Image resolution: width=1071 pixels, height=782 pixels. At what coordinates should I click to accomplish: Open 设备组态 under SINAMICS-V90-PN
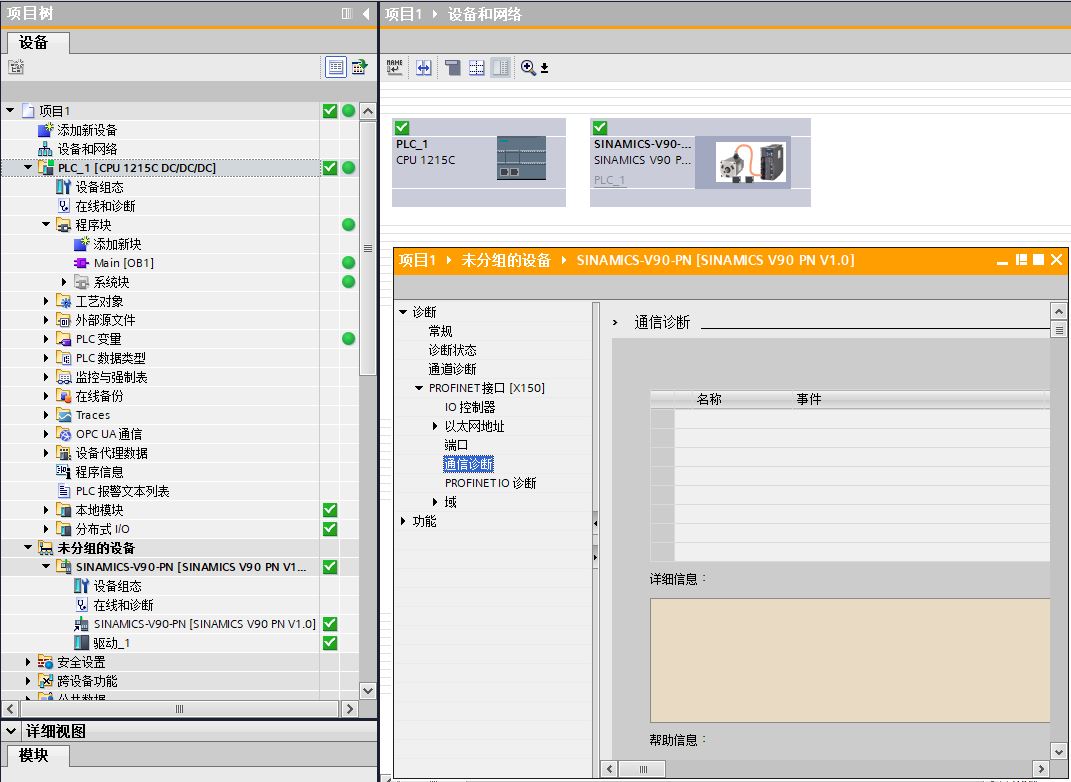[117, 586]
